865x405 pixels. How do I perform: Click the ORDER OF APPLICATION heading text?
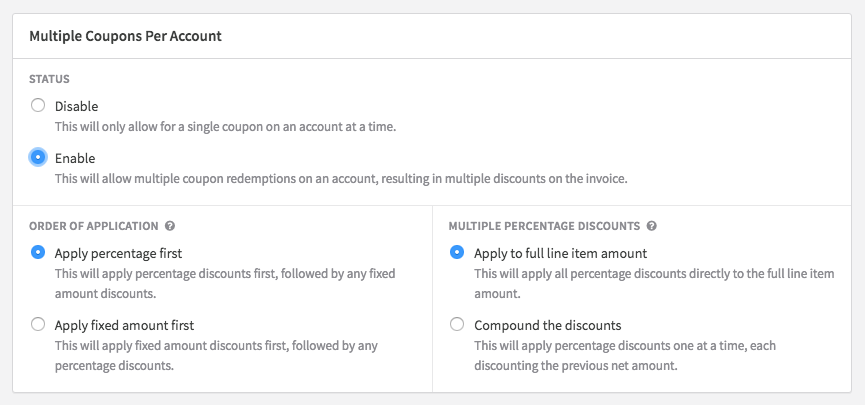click(94, 226)
